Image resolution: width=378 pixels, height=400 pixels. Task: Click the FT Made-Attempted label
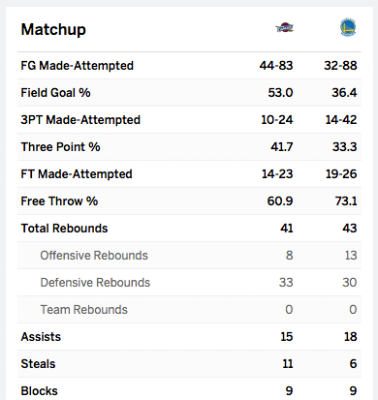coord(76,174)
